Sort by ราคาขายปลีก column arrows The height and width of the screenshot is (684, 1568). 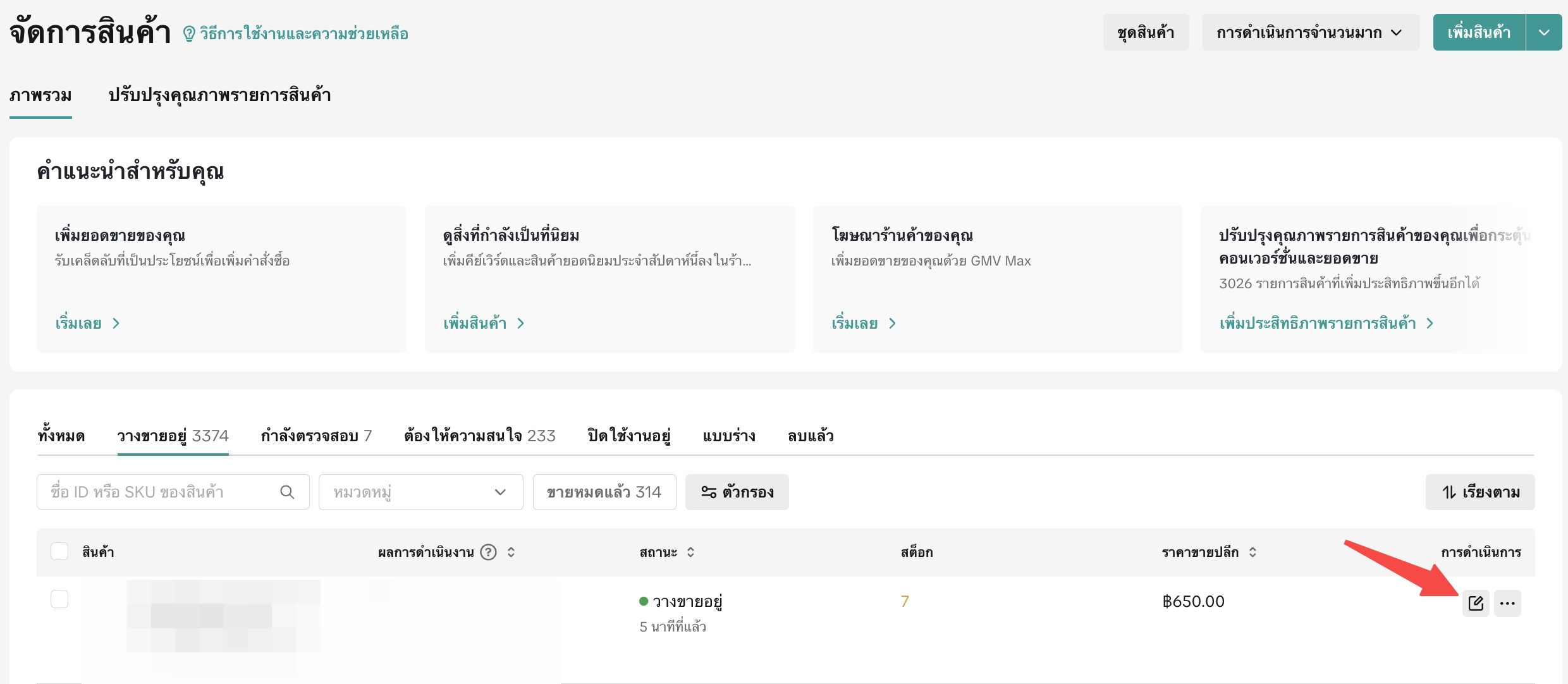(1253, 552)
